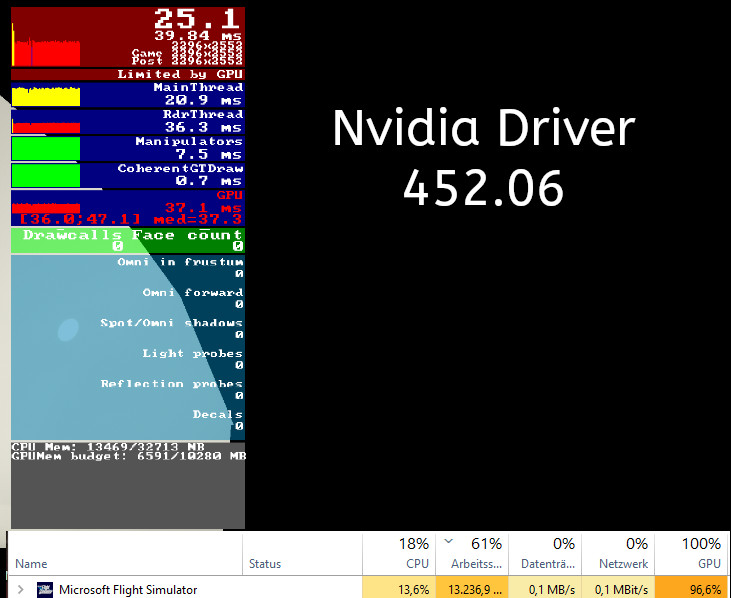Click the green Manipulators timing graph
The image size is (731, 598).
pyautogui.click(x=46, y=149)
